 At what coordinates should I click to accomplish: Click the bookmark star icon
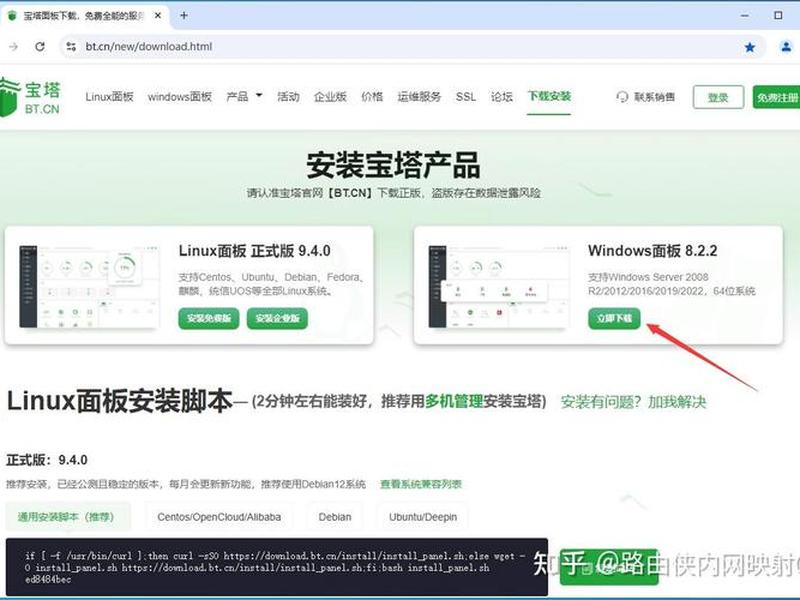(x=749, y=47)
